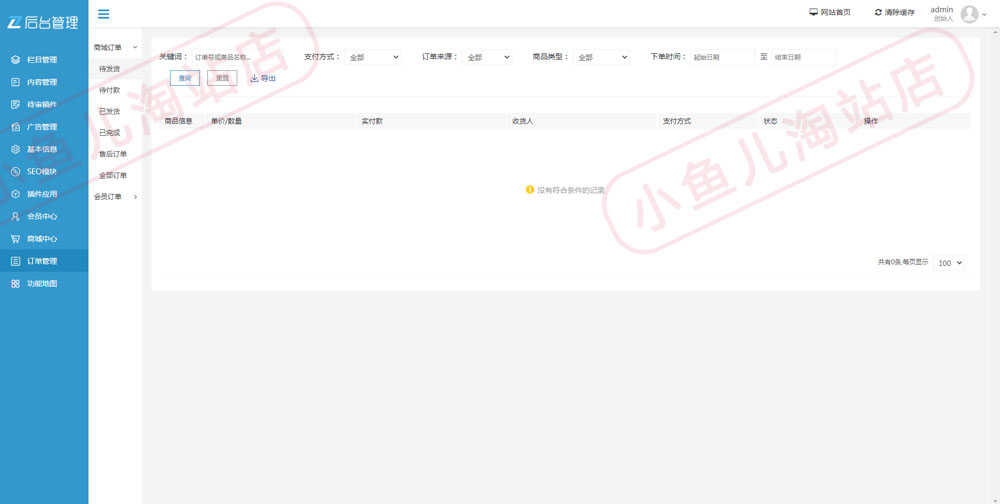Click the 实付款 column header
The image size is (1000, 504).
coord(372,121)
